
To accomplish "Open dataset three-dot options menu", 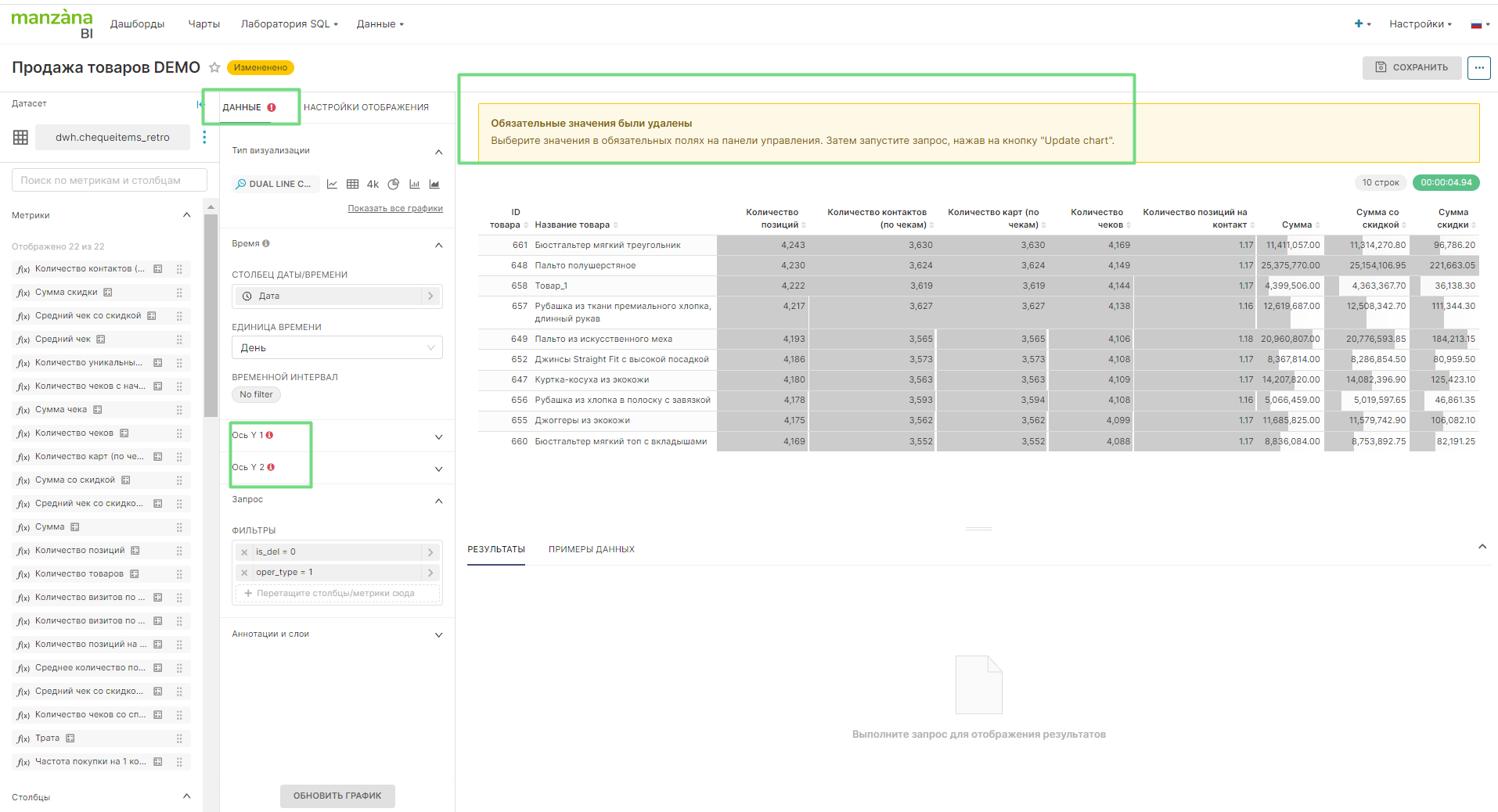I will point(204,138).
